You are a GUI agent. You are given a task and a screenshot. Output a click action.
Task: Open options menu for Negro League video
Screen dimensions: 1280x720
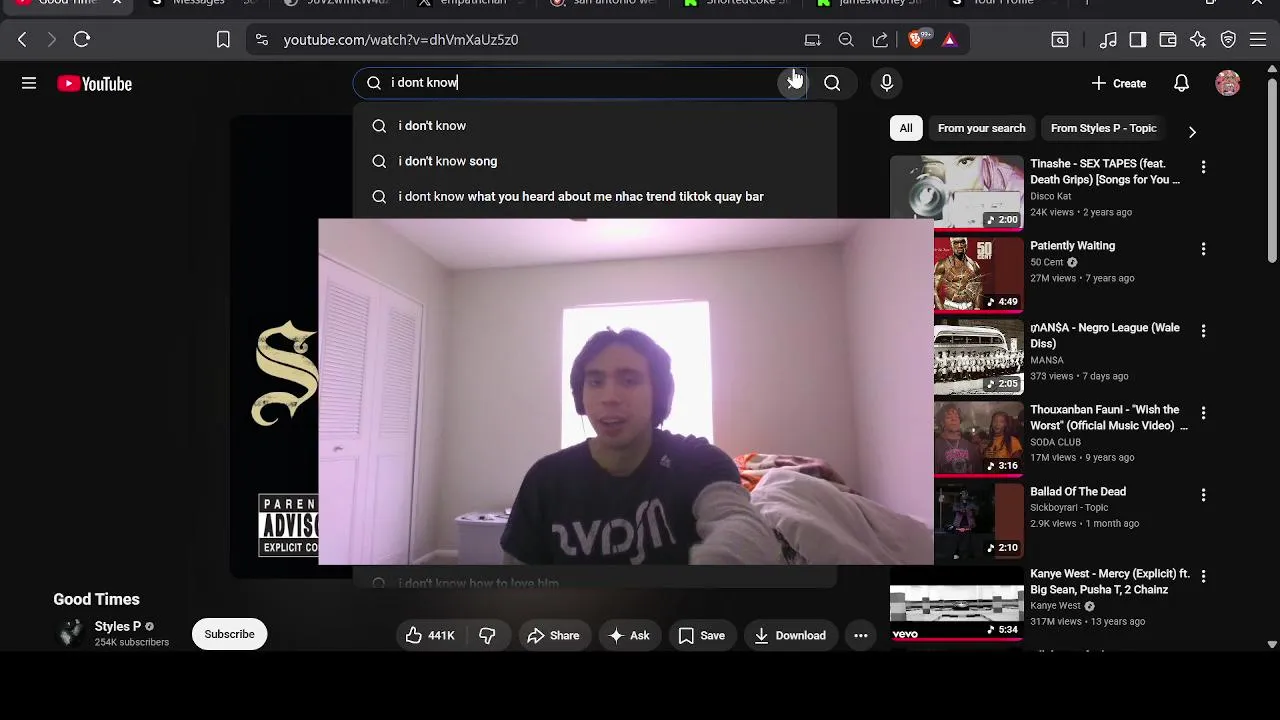tap(1203, 331)
